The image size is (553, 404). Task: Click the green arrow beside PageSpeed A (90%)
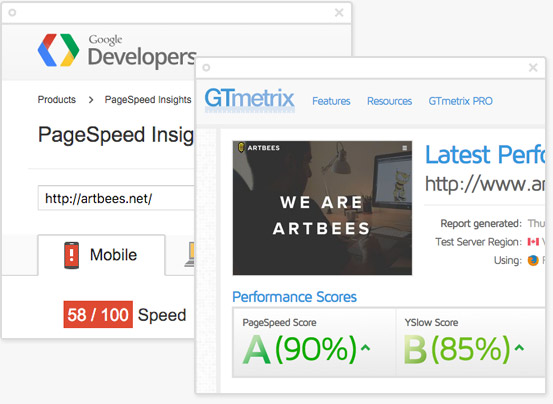(x=365, y=348)
